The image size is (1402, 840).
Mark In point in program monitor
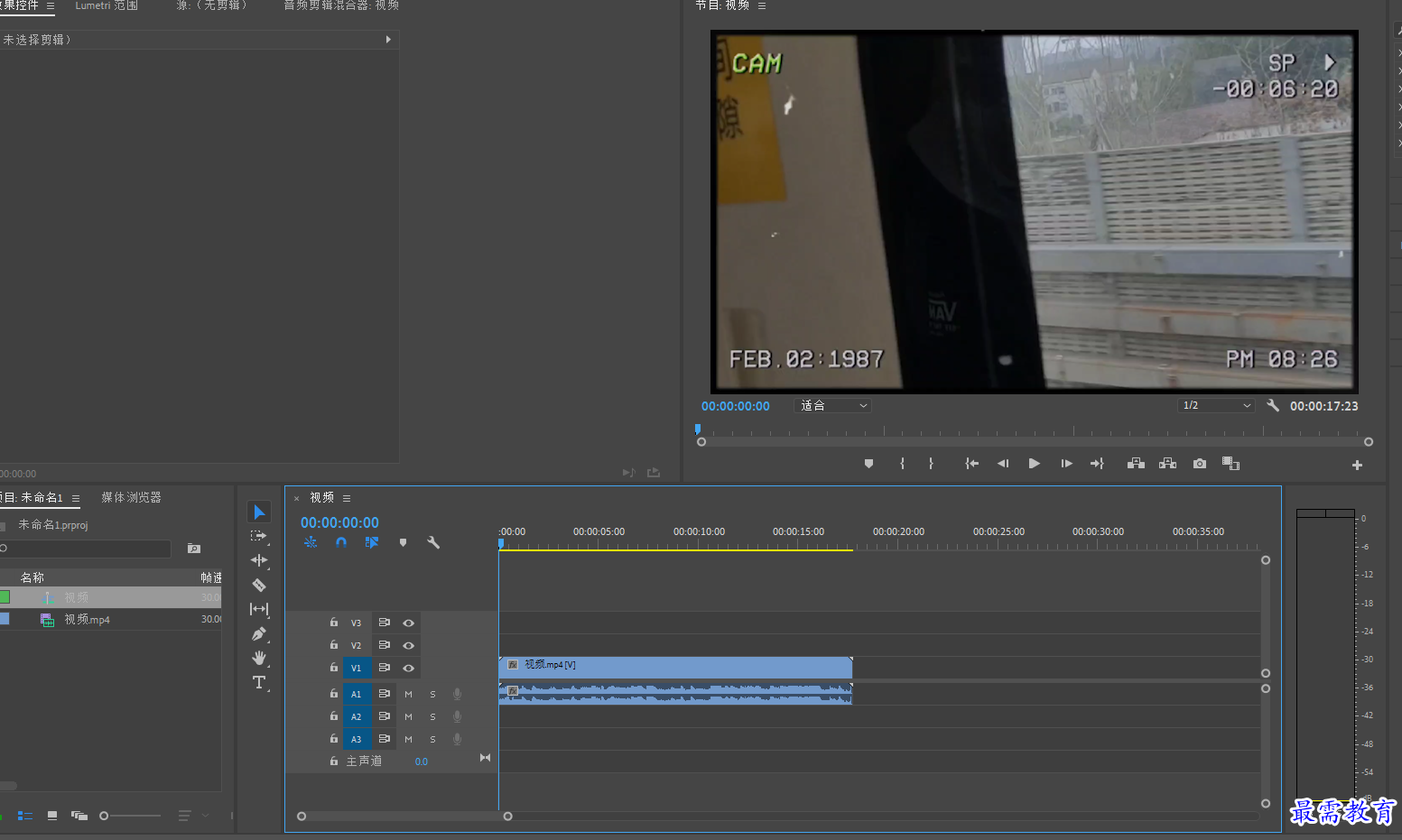902,464
